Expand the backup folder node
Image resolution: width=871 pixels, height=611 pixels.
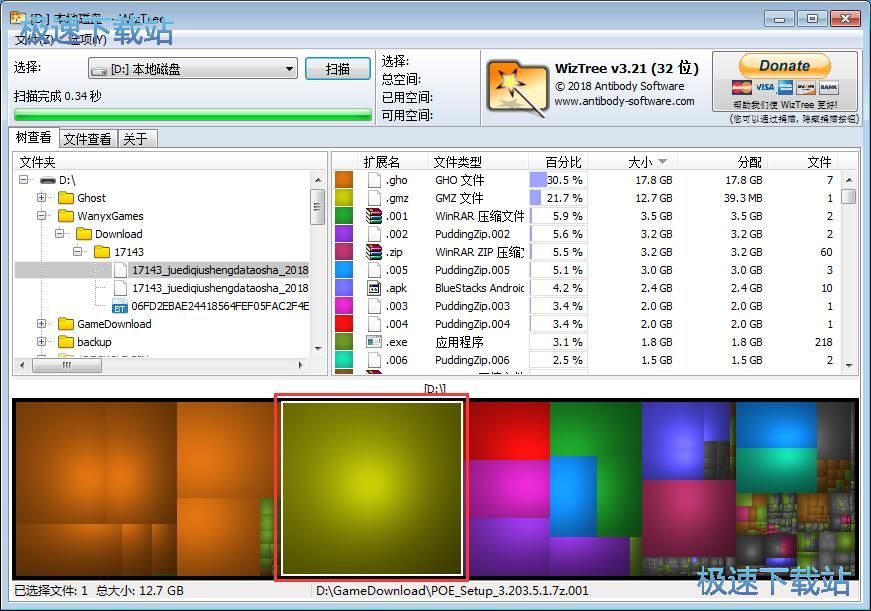point(42,342)
